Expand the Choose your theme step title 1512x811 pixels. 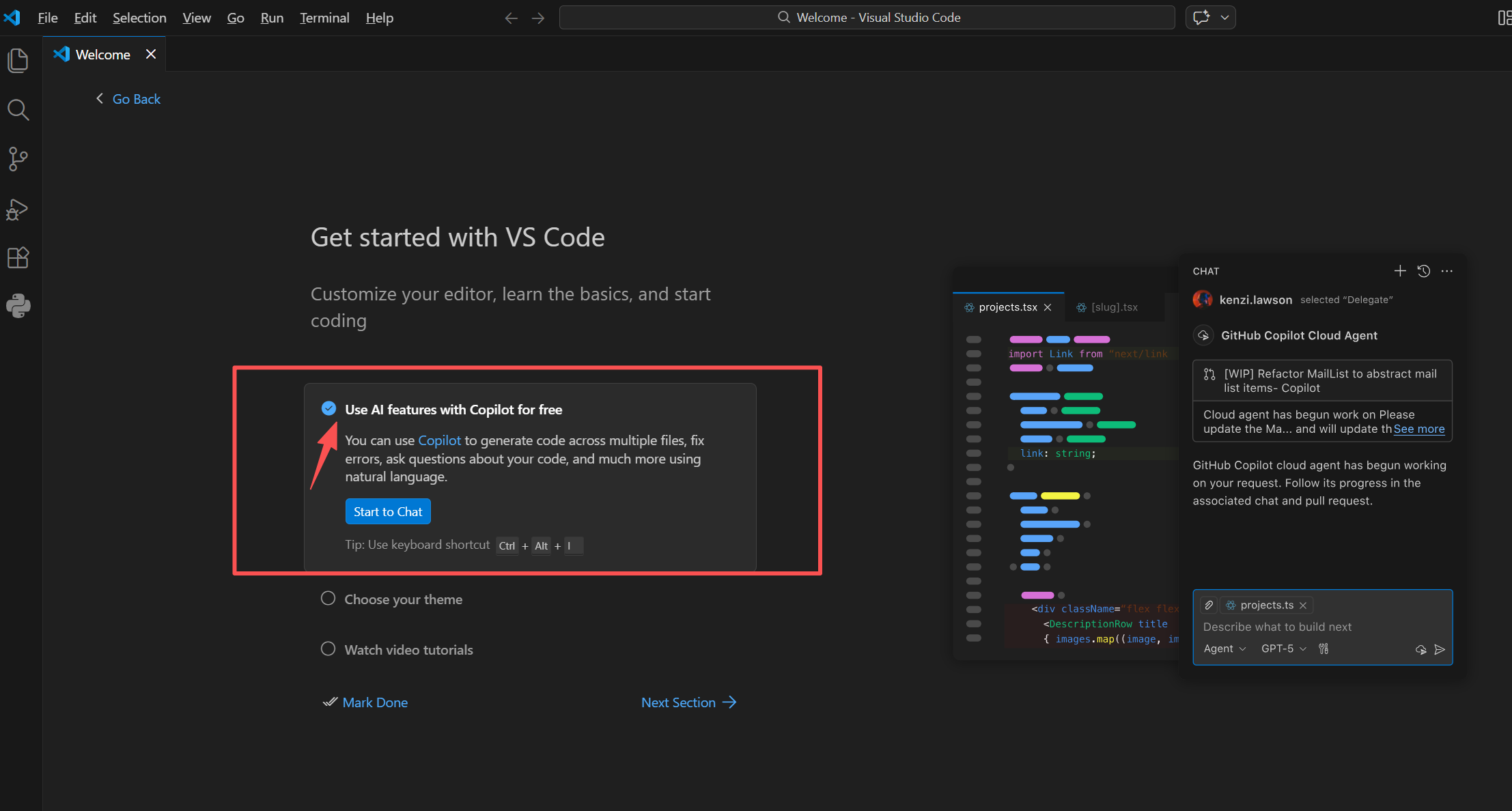404,599
